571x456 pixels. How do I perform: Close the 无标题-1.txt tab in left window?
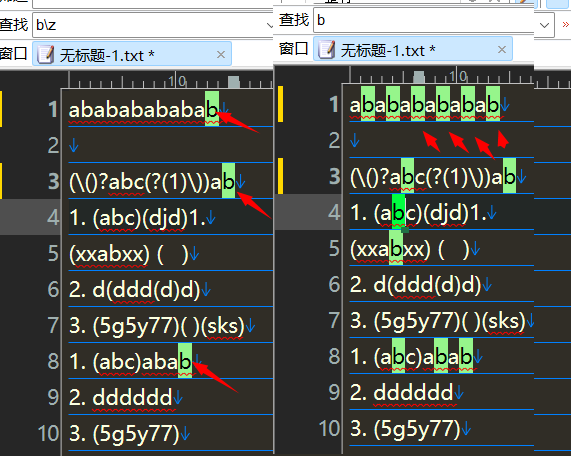[x=221, y=55]
